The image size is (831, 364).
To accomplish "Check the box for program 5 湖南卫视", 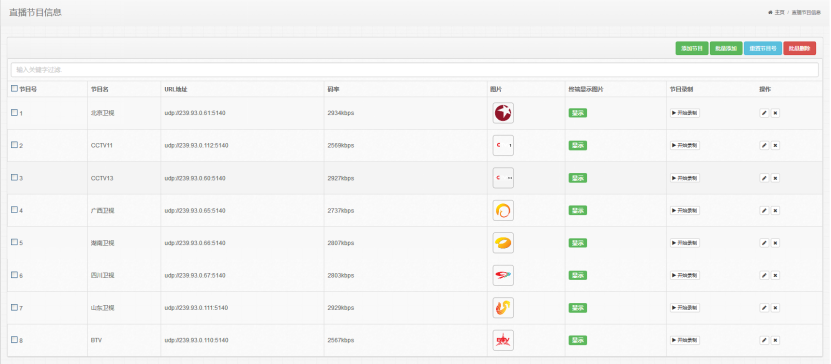I will coord(14,242).
